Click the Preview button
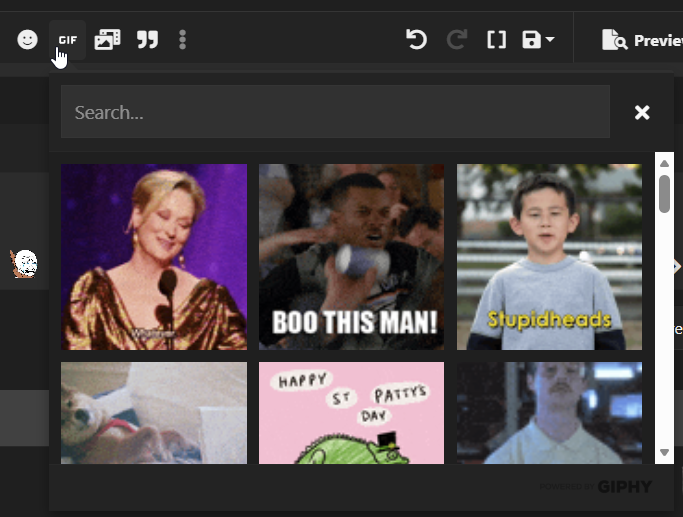683x517 pixels. pos(642,40)
